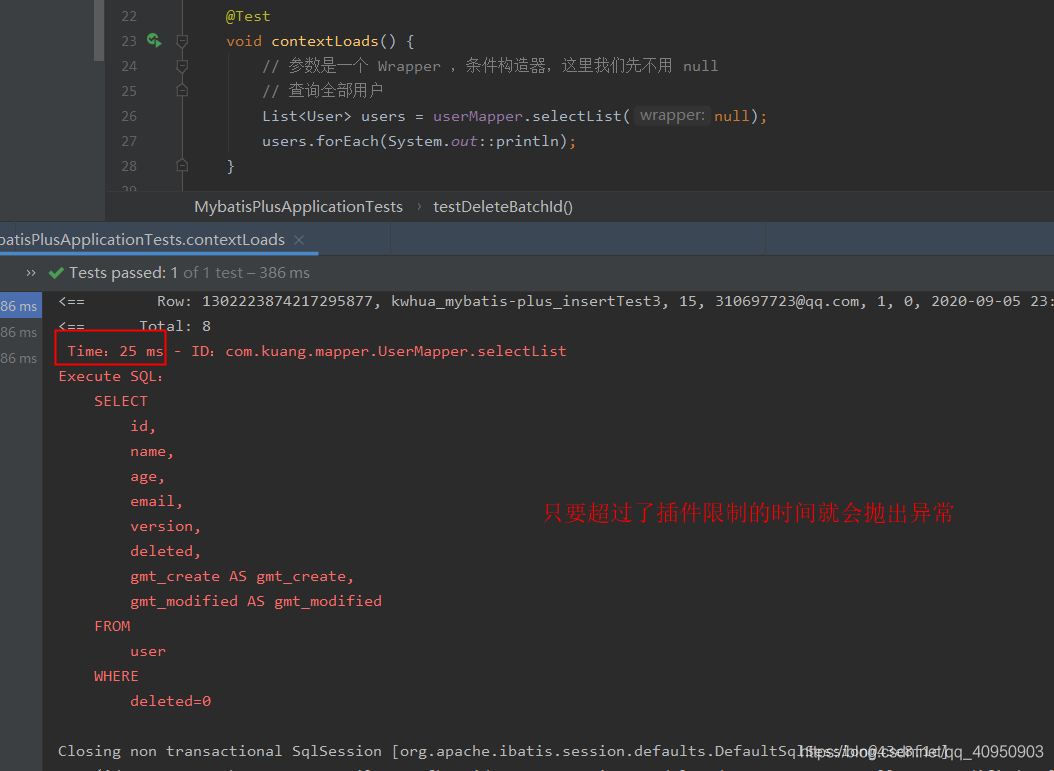Click the selectList method call
Image resolution: width=1054 pixels, height=771 pixels.
tap(577, 116)
